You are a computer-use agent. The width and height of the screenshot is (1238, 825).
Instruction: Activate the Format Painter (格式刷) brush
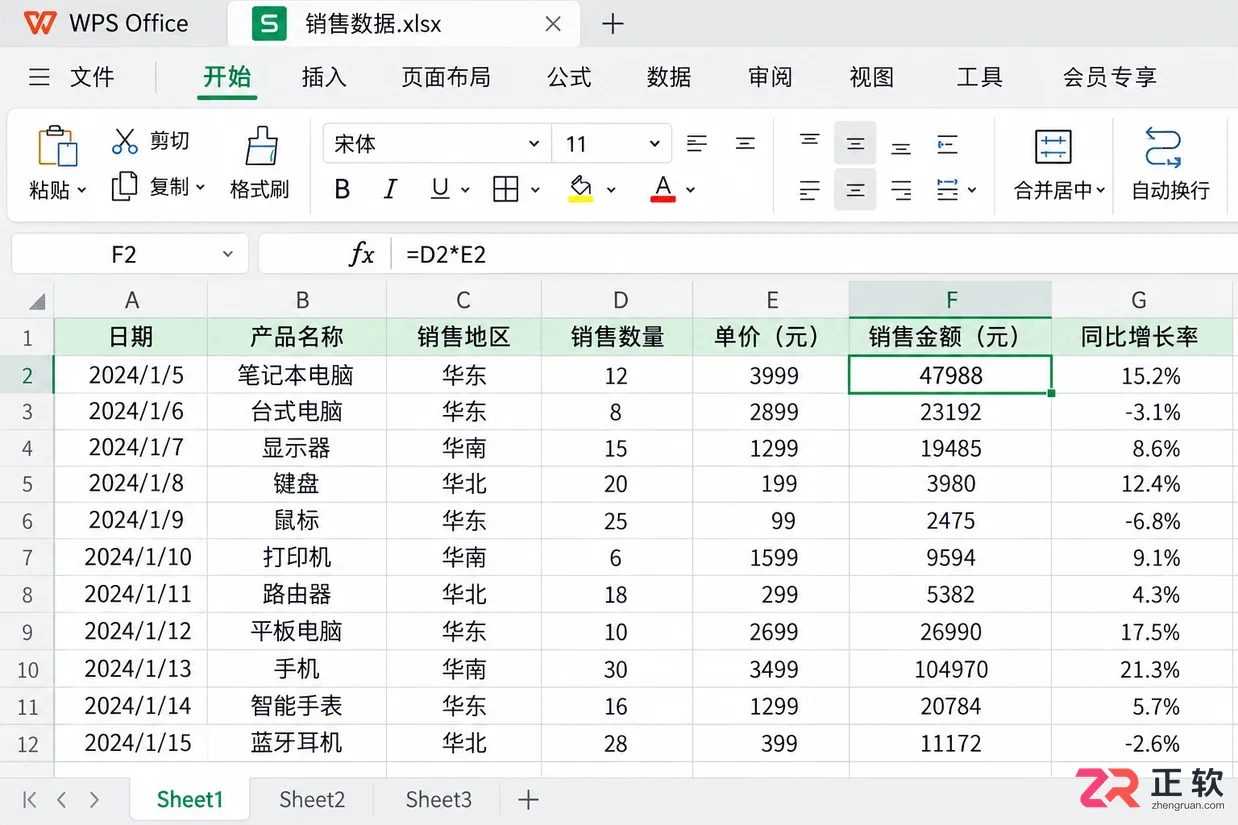click(261, 146)
